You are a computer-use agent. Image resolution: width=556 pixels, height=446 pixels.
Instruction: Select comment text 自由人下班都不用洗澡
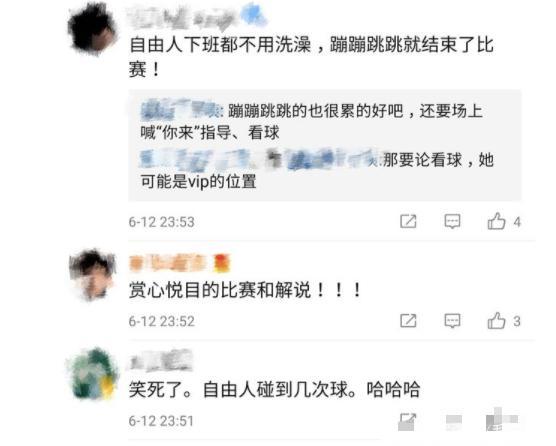click(220, 45)
